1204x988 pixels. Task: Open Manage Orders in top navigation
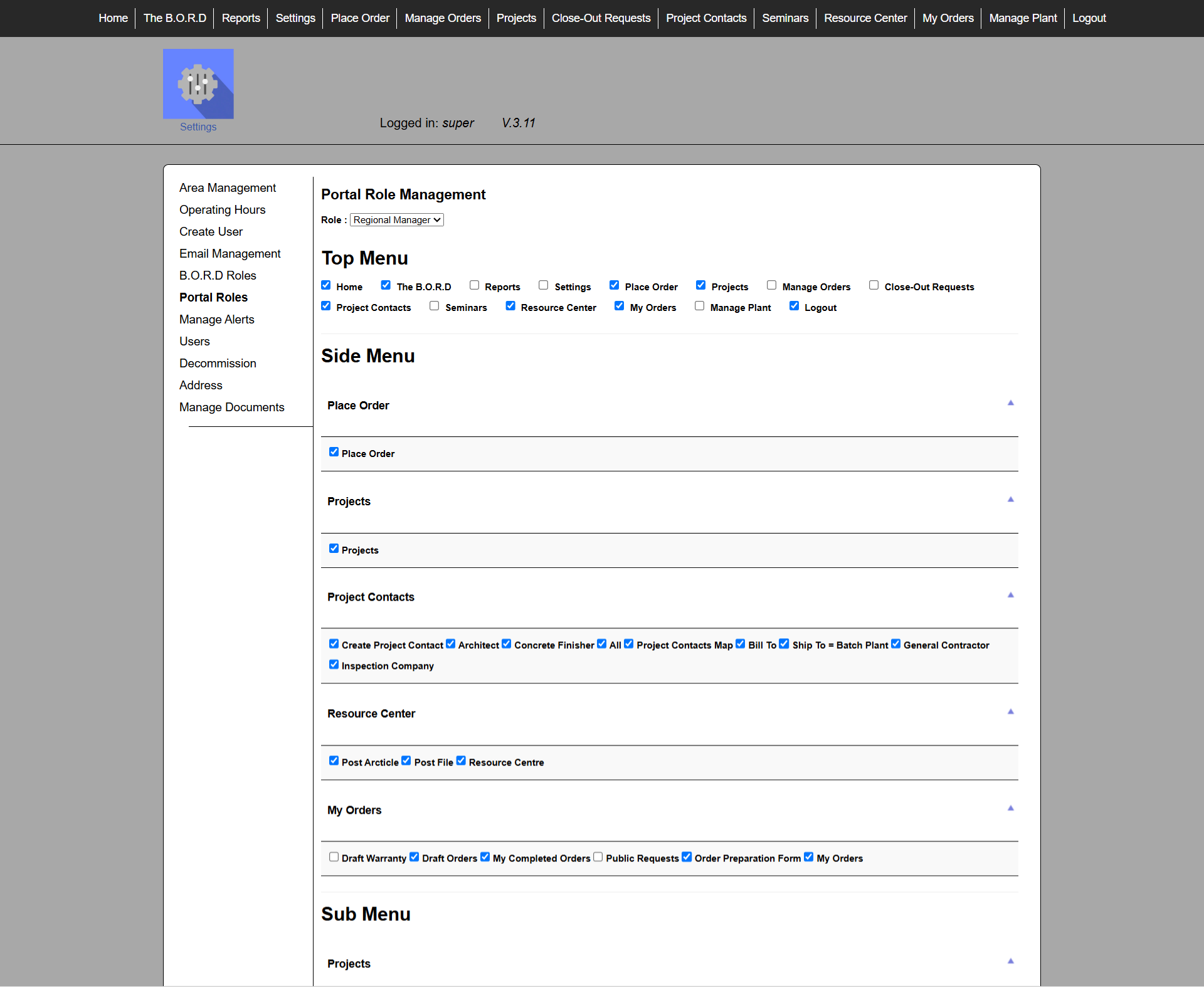pos(443,18)
